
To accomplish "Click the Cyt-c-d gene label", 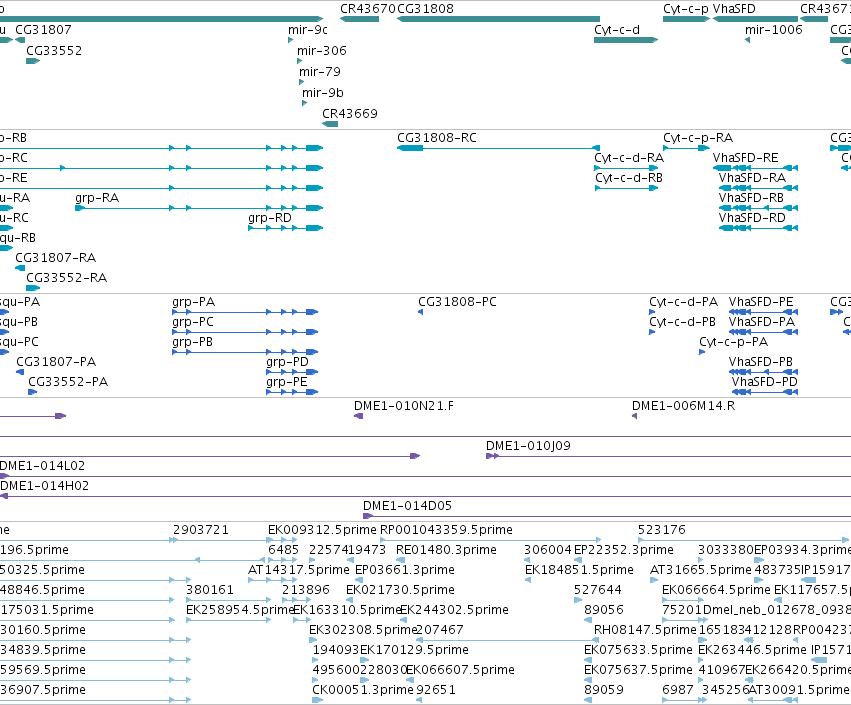I will (x=617, y=30).
